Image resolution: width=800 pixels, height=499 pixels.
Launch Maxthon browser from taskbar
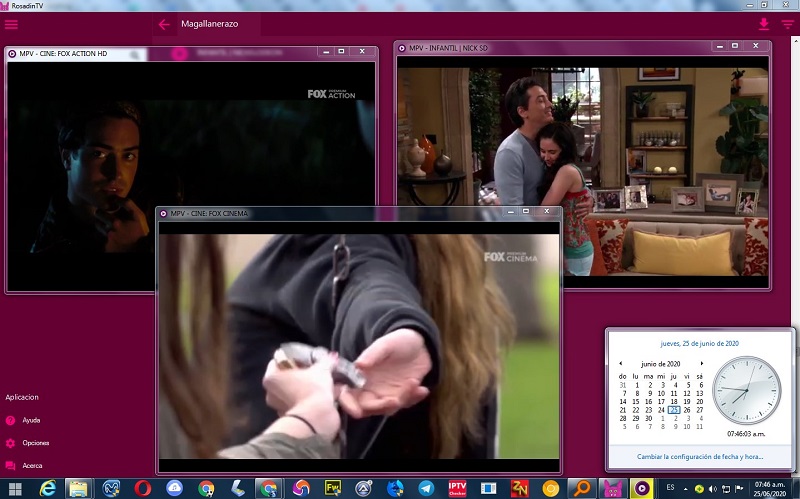coord(111,489)
